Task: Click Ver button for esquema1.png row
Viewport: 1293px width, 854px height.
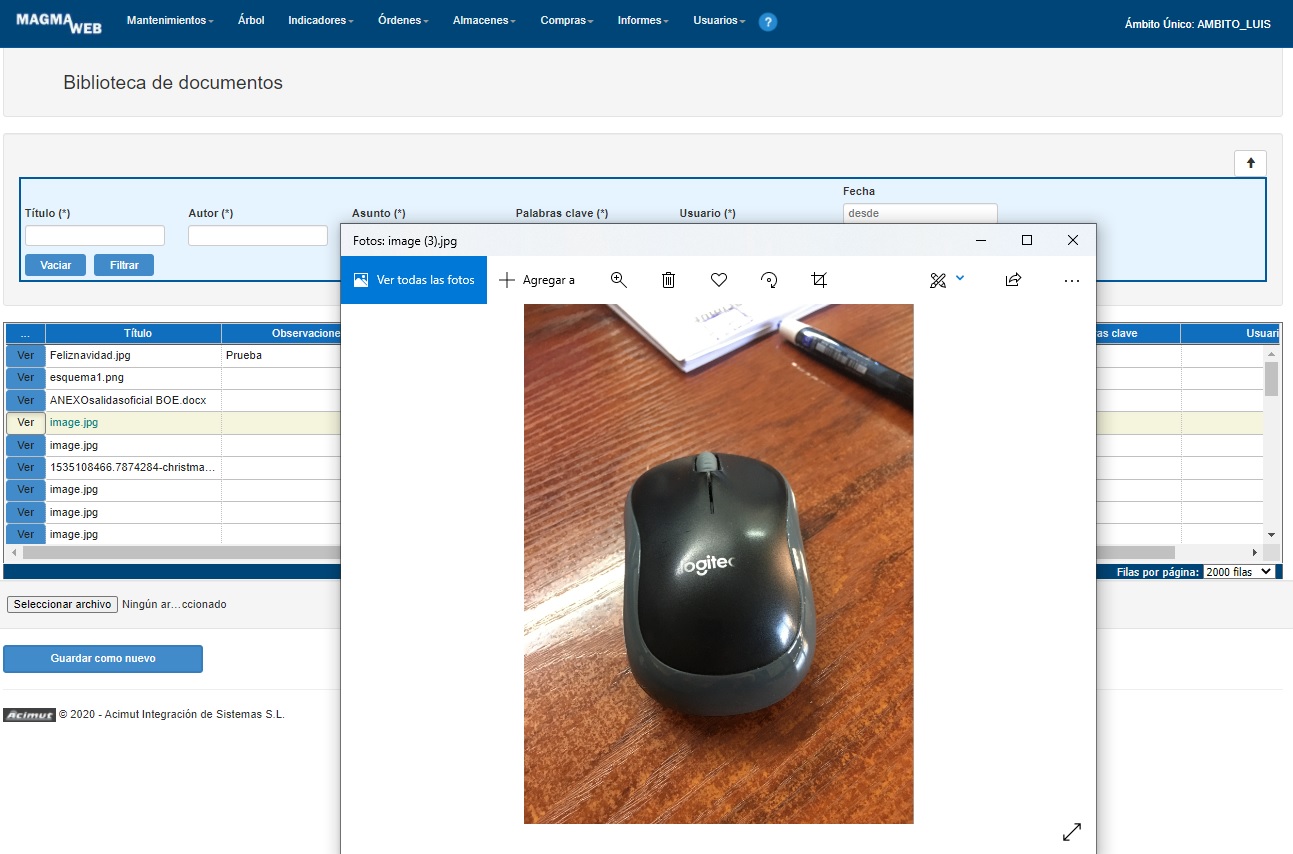Action: [x=26, y=378]
